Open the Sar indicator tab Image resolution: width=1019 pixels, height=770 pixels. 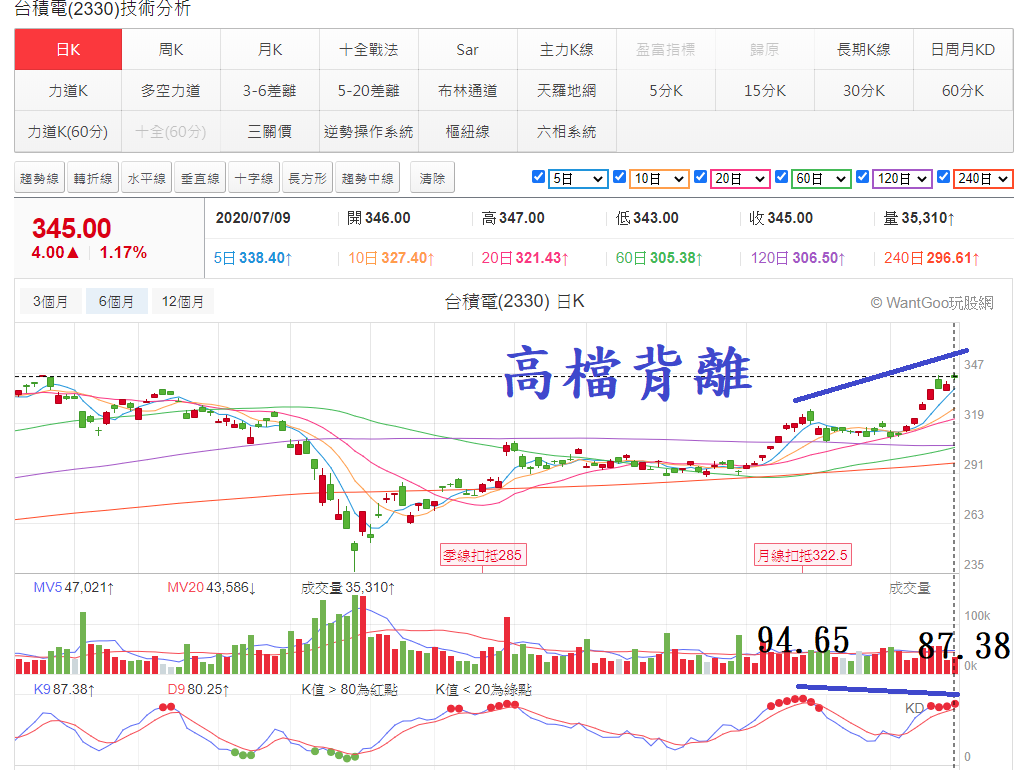467,49
